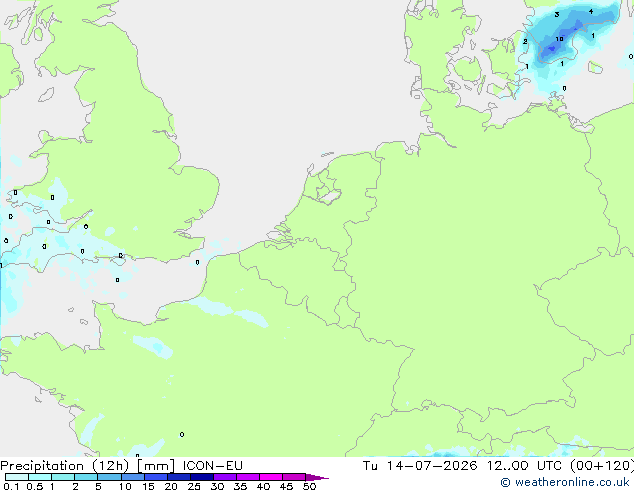The width and height of the screenshot is (634, 490).
Task: Select the 10–15 mm legend color swatch
Action: [132, 477]
